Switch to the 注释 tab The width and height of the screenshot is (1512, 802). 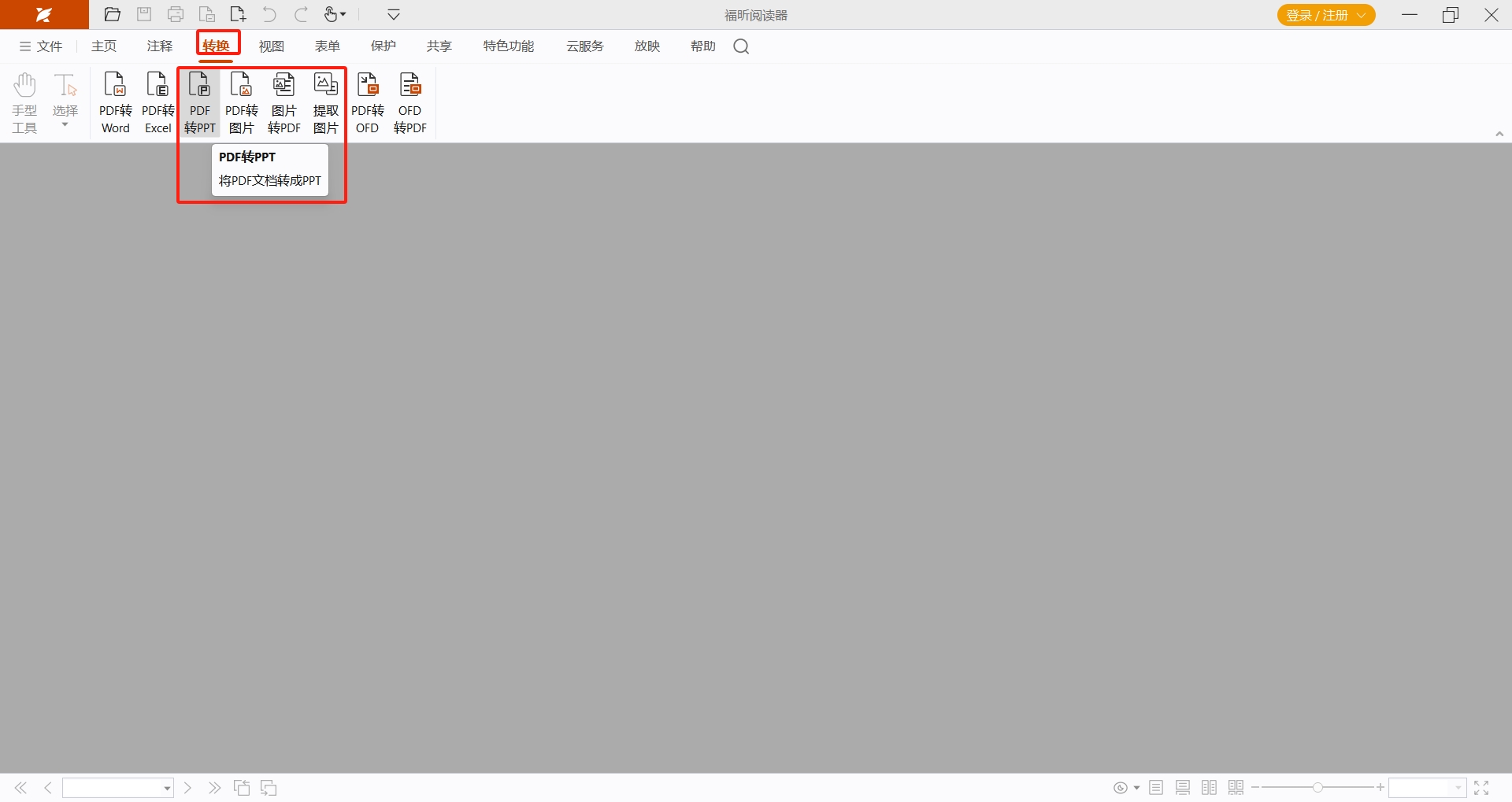[x=160, y=46]
